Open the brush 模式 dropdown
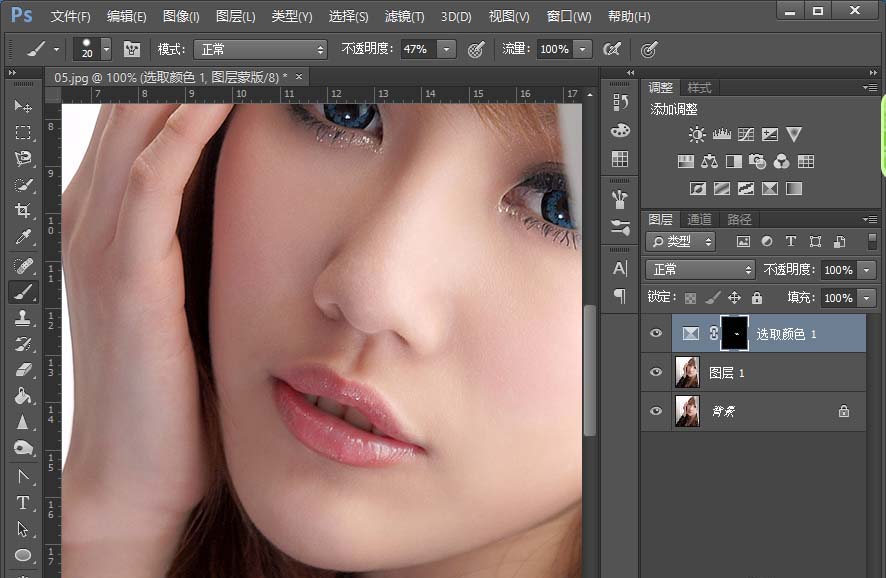 pyautogui.click(x=262, y=49)
